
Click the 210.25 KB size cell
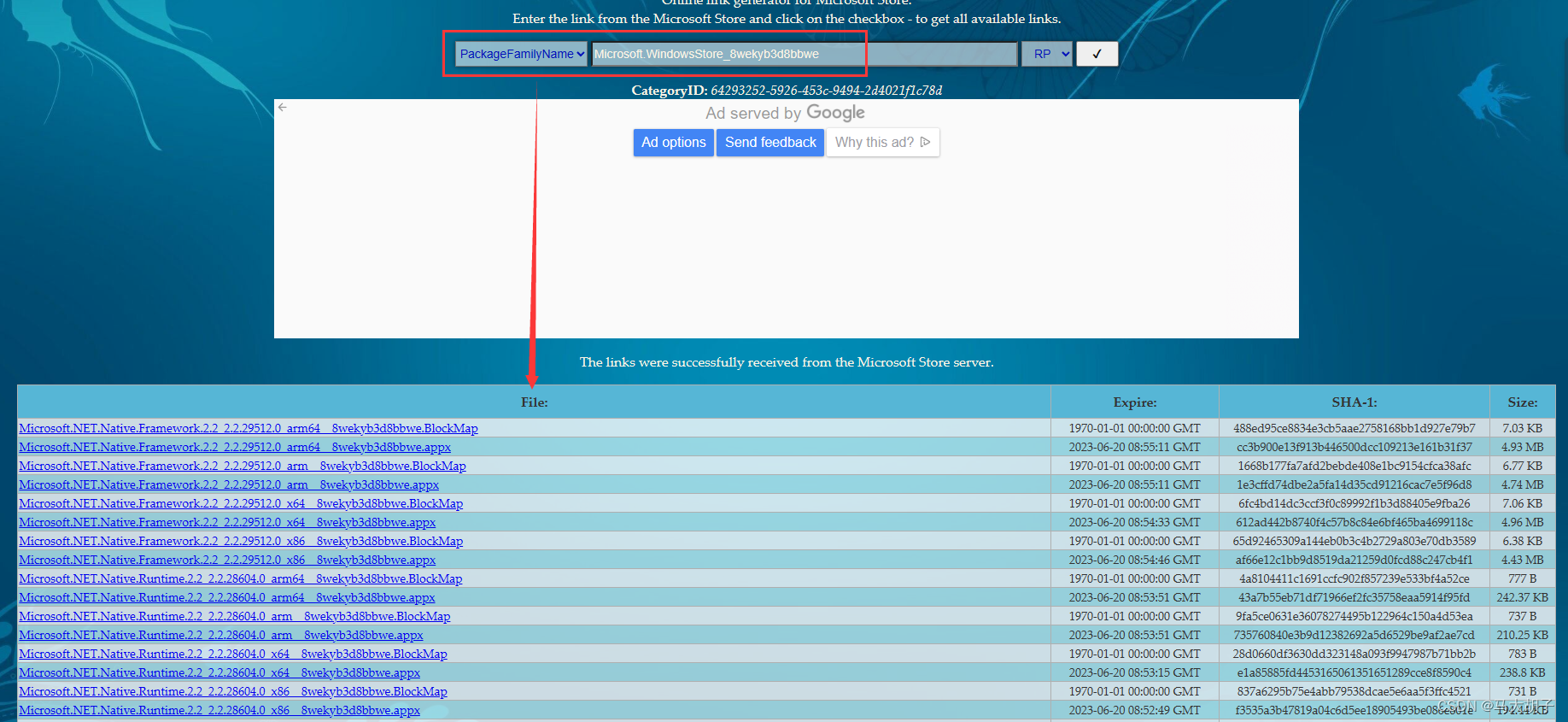(1523, 635)
